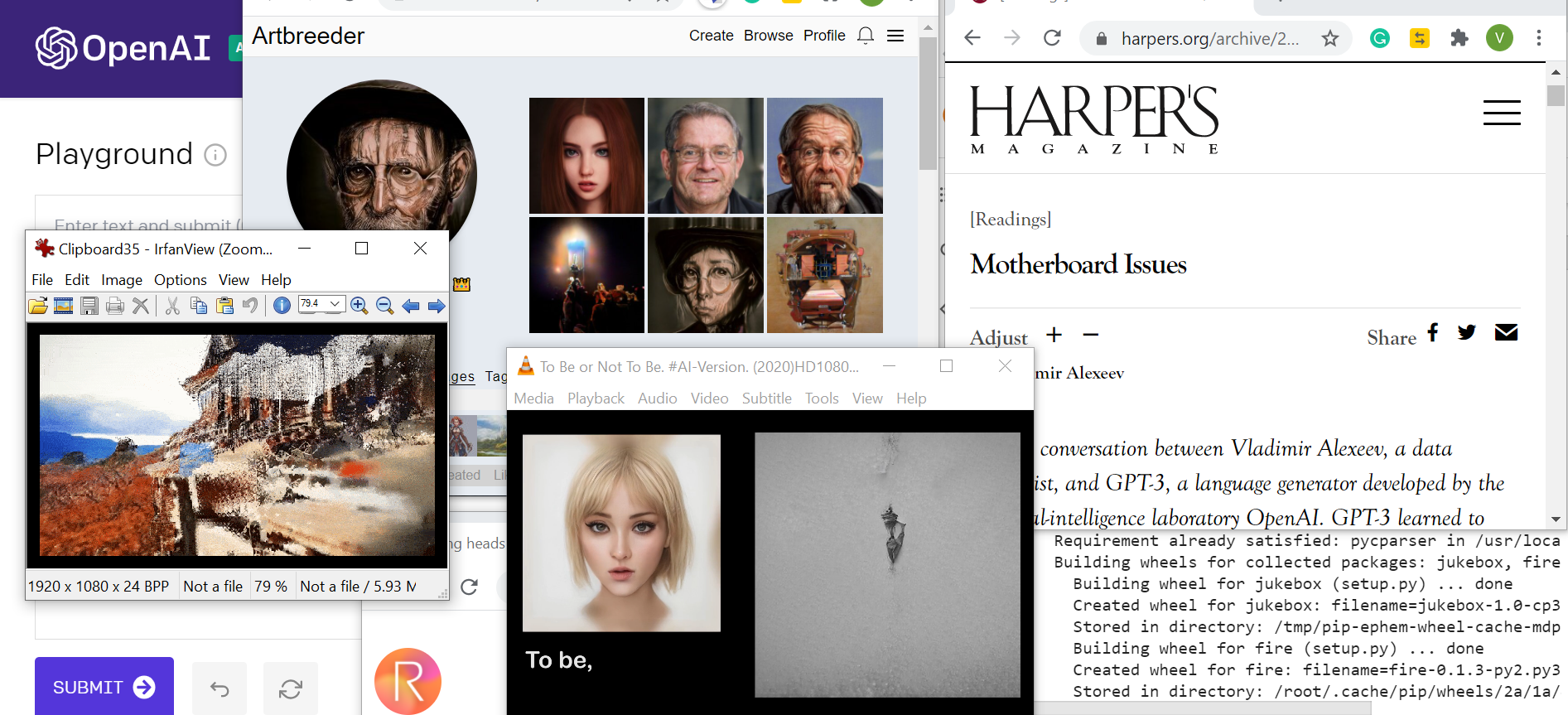Click the Copy icon in IrfanView
Image resolution: width=1568 pixels, height=715 pixels.
(x=199, y=306)
